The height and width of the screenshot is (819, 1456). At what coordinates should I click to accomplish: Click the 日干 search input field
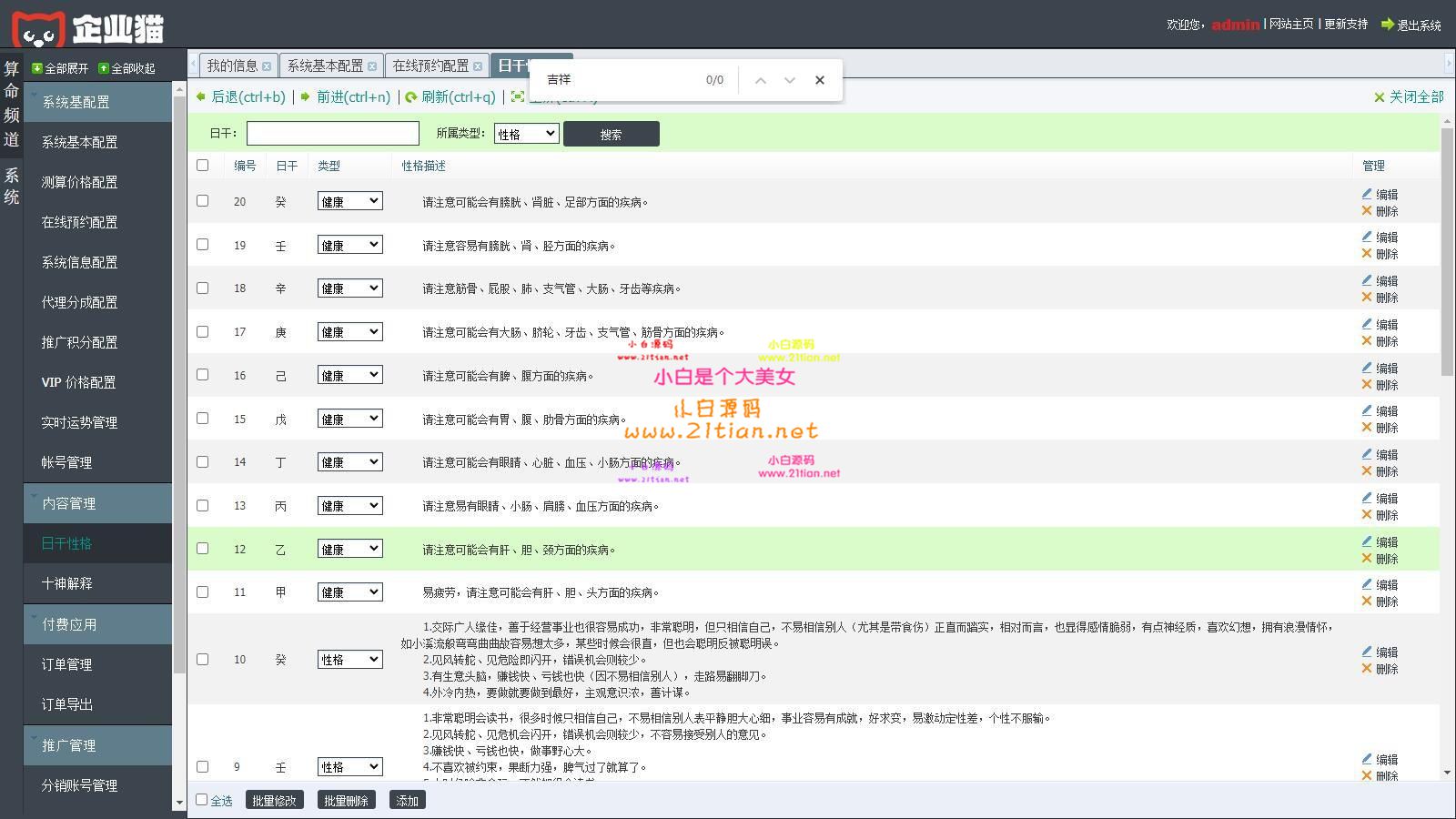point(332,134)
